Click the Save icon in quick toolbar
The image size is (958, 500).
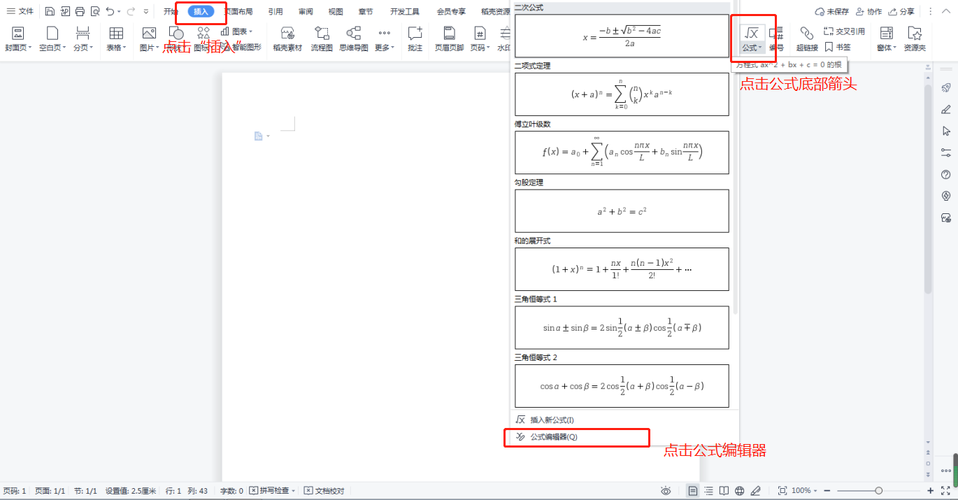50,11
